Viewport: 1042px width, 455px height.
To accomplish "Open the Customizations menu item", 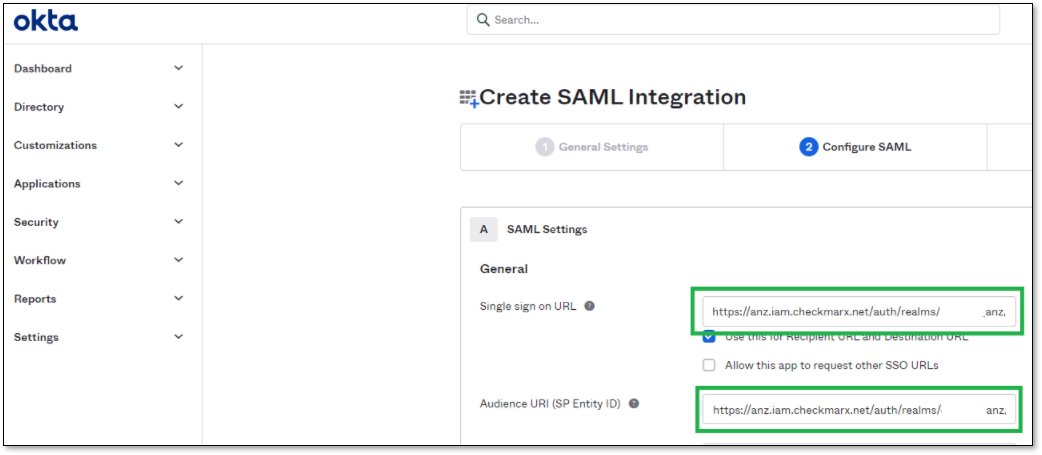I will click(55, 145).
